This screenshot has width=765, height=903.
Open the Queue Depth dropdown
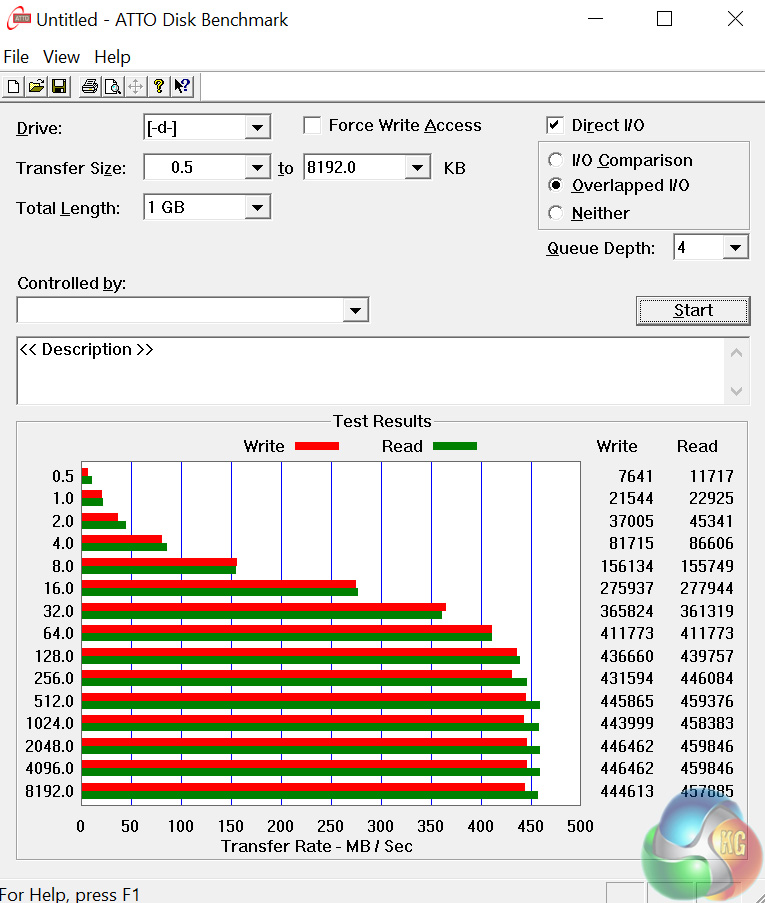point(735,248)
